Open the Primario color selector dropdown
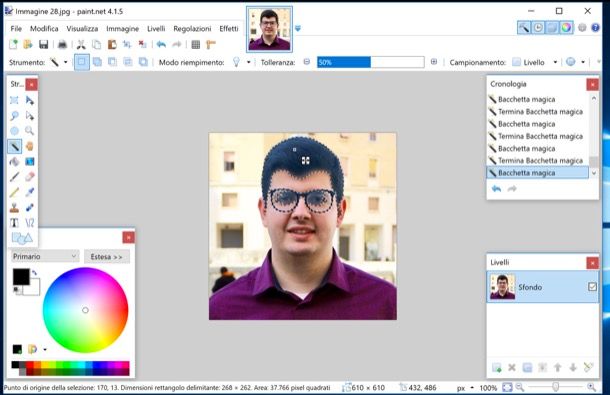The image size is (610, 395). pos(45,256)
